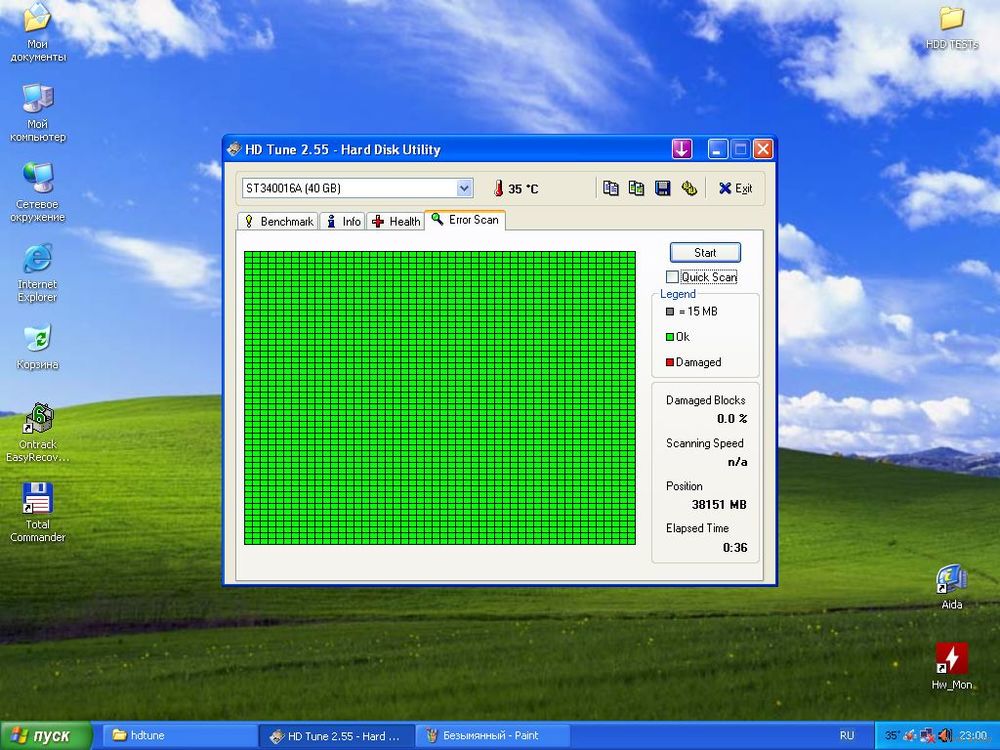Click the purple down-arrow title bar button
The width and height of the screenshot is (1000, 750).
(x=682, y=149)
